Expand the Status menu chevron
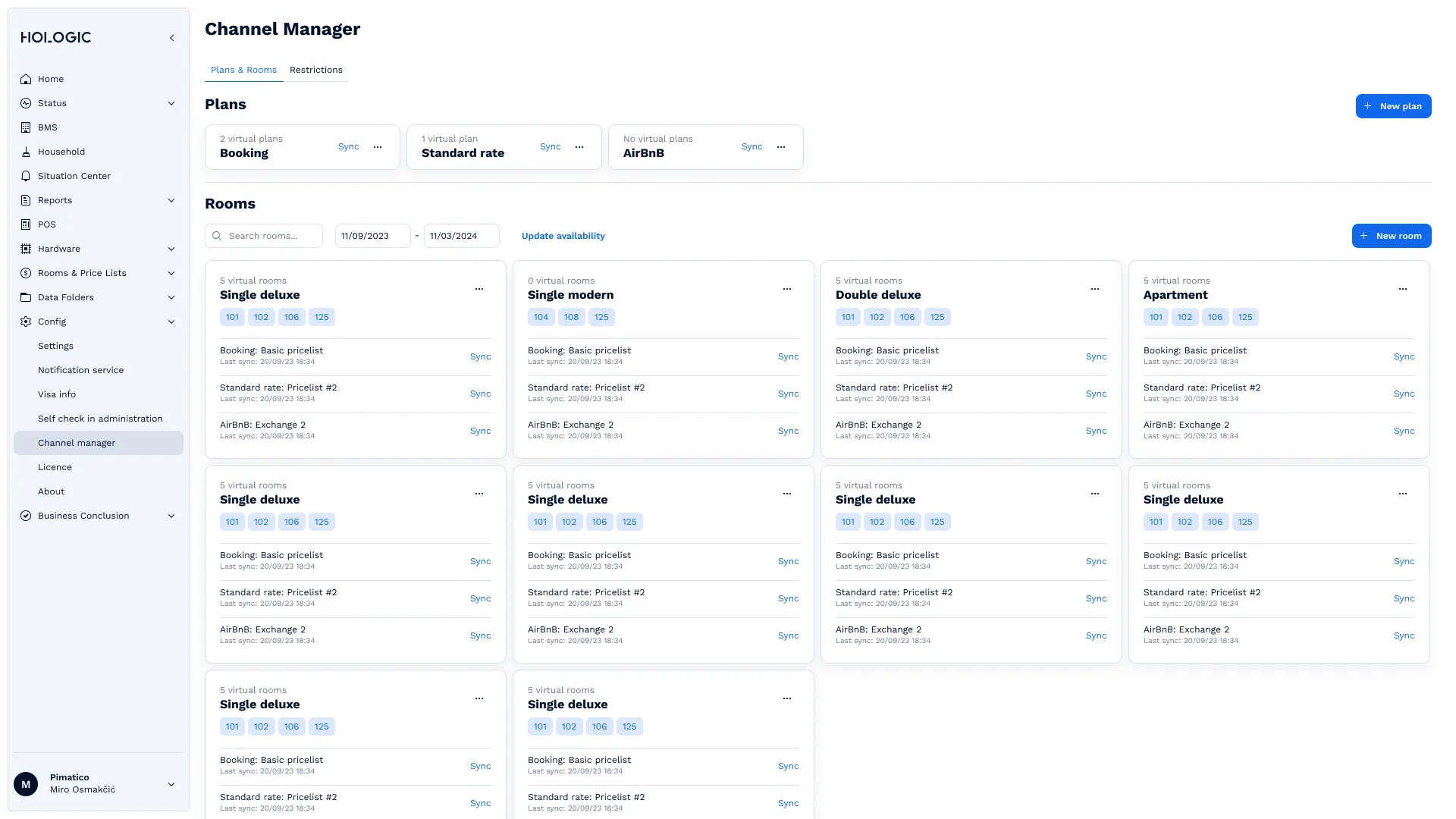Image resolution: width=1456 pixels, height=819 pixels. (x=171, y=103)
